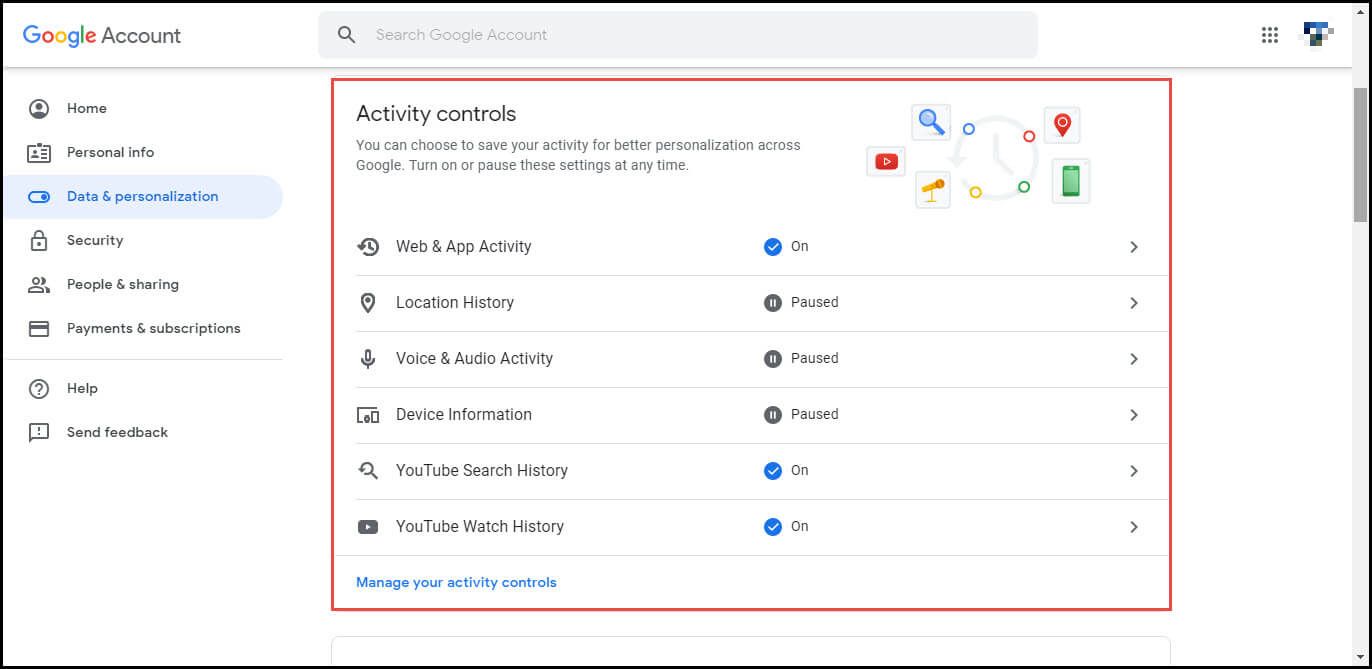Expand Location History with its chevron
The width and height of the screenshot is (1372, 669).
(1134, 302)
